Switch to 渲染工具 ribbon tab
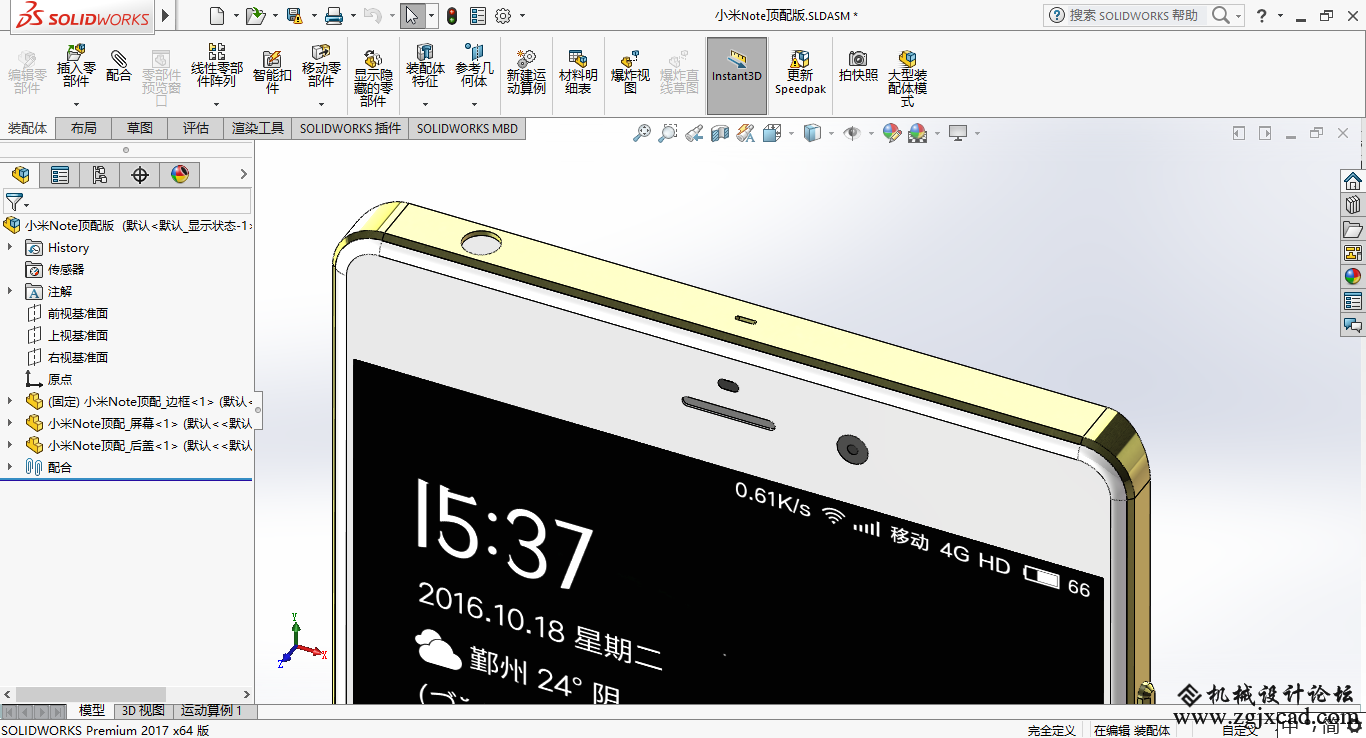The width and height of the screenshot is (1366, 738). (258, 128)
